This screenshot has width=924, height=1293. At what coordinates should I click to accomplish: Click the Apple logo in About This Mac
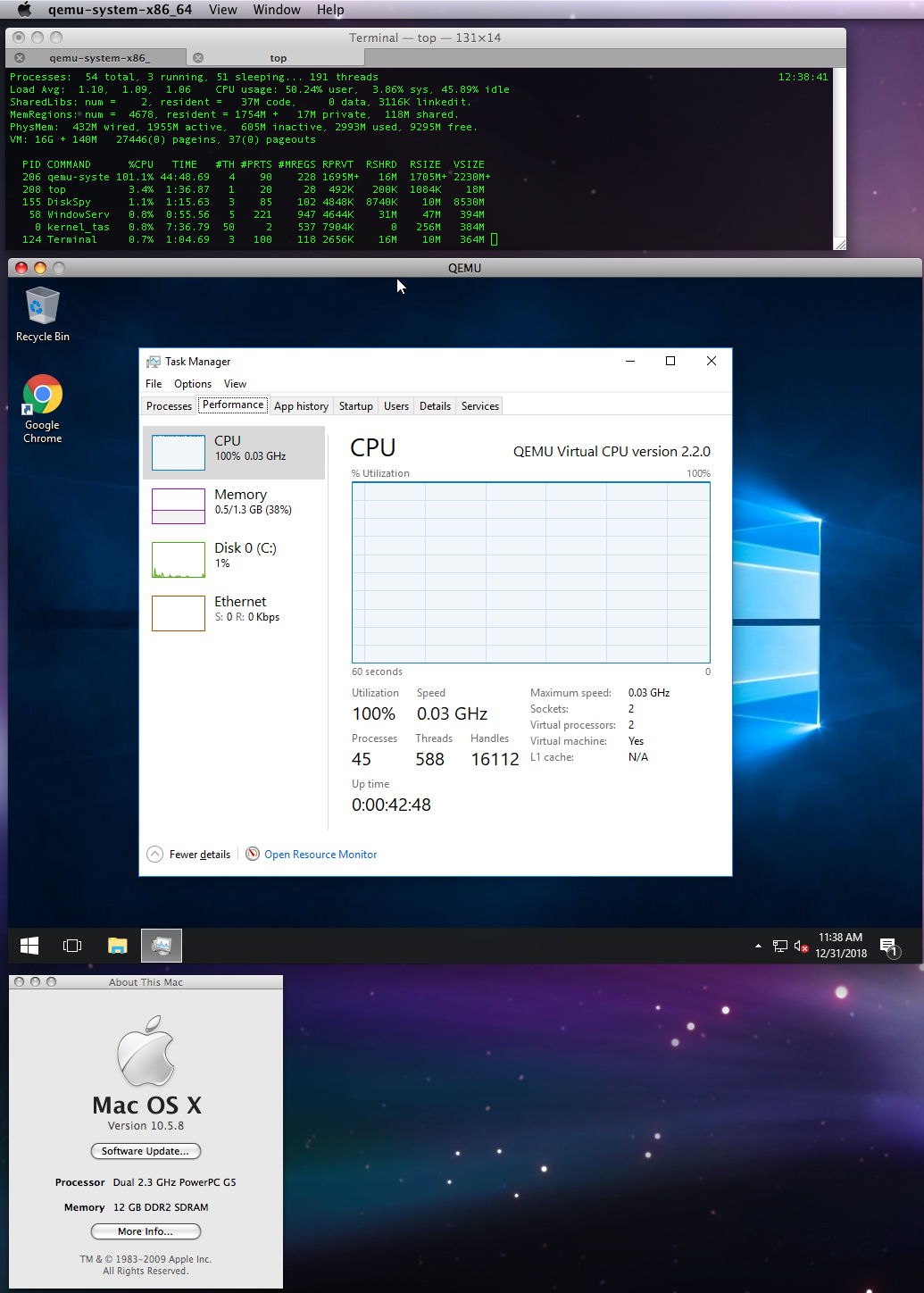146,1051
